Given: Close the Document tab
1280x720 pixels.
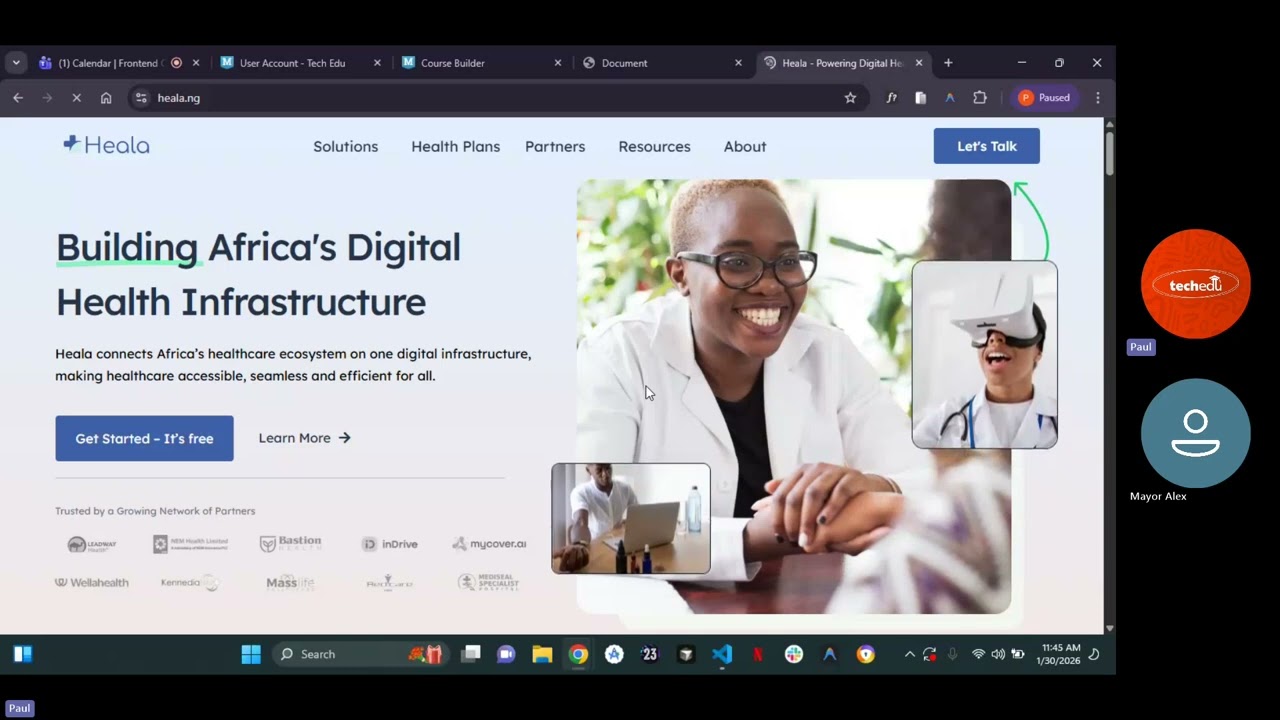Looking at the screenshot, I should (x=739, y=63).
